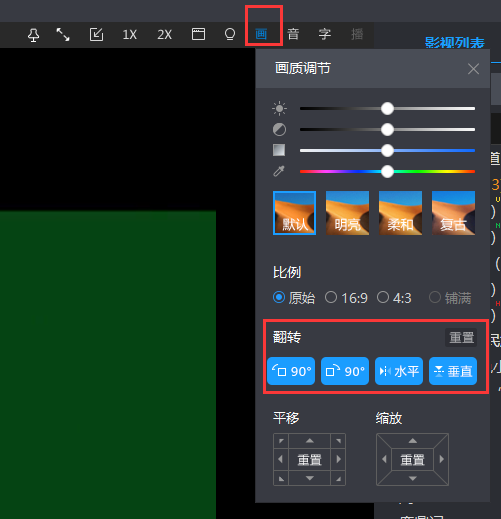Flip the video with 垂直 button
This screenshot has width=501, height=519.
[x=453, y=371]
